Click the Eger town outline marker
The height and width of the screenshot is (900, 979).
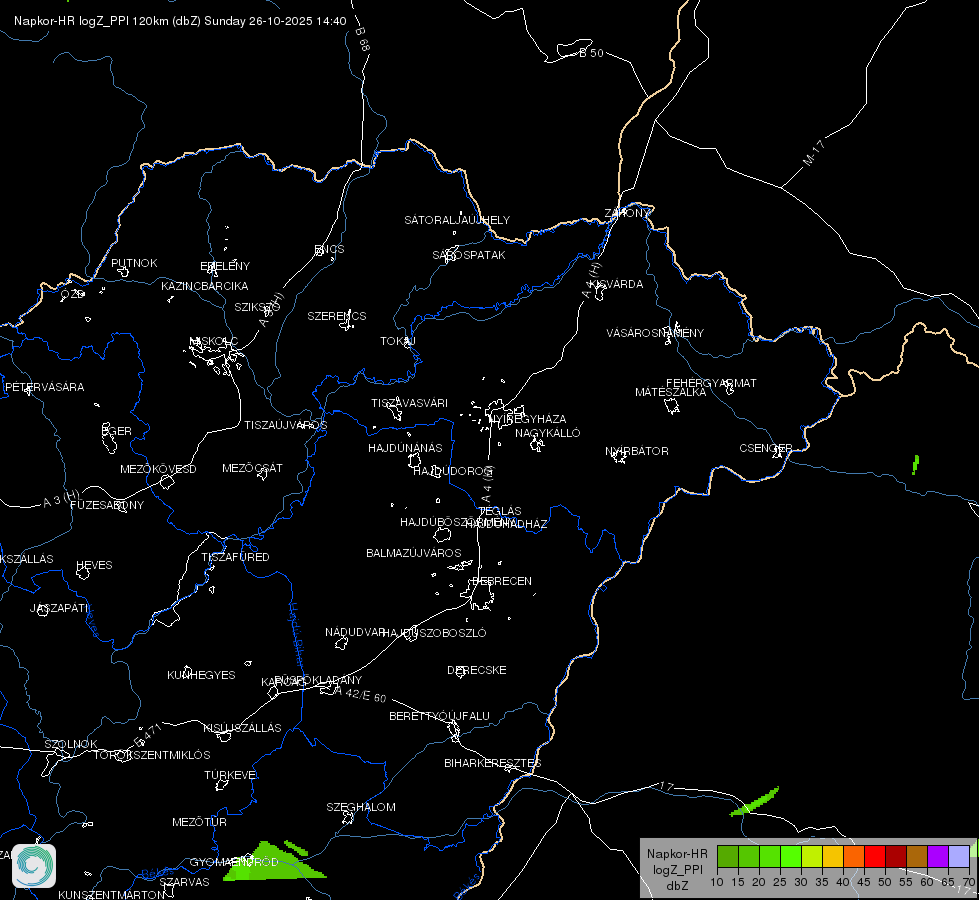109,439
